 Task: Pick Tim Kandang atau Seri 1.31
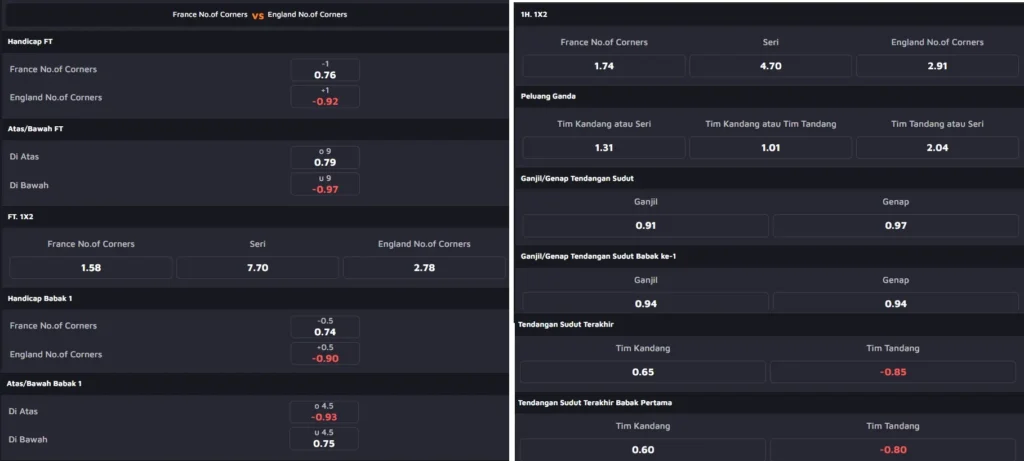point(604,148)
